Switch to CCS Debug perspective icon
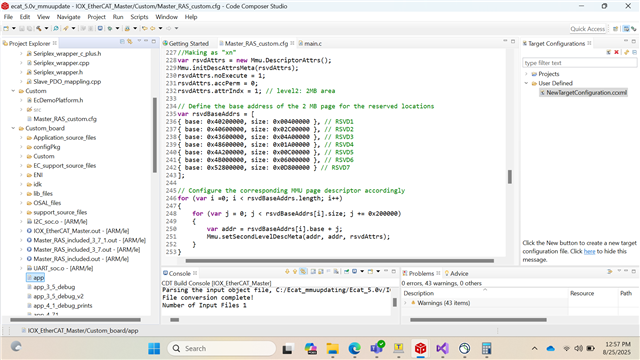This screenshot has height=360, width=640. tap(634, 29)
